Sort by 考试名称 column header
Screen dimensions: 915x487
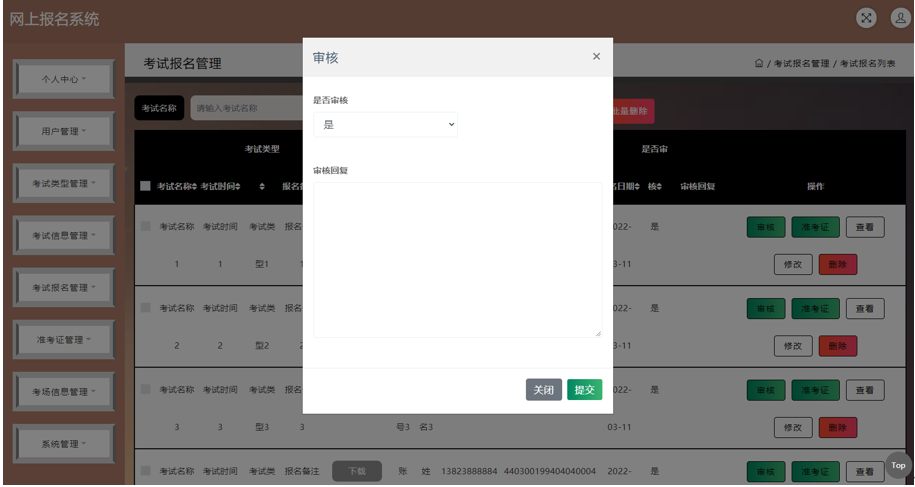tap(177, 187)
